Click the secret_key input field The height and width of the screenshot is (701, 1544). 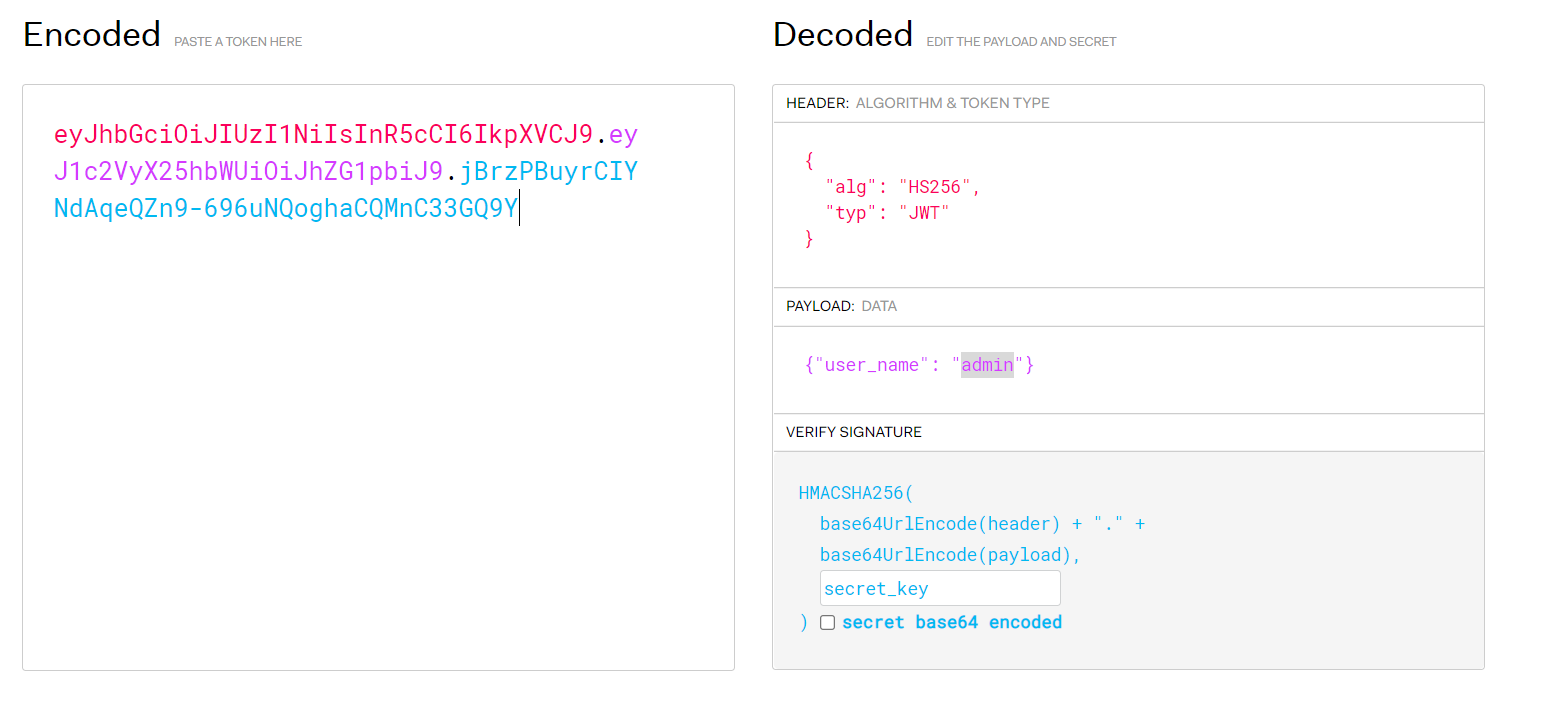coord(940,588)
